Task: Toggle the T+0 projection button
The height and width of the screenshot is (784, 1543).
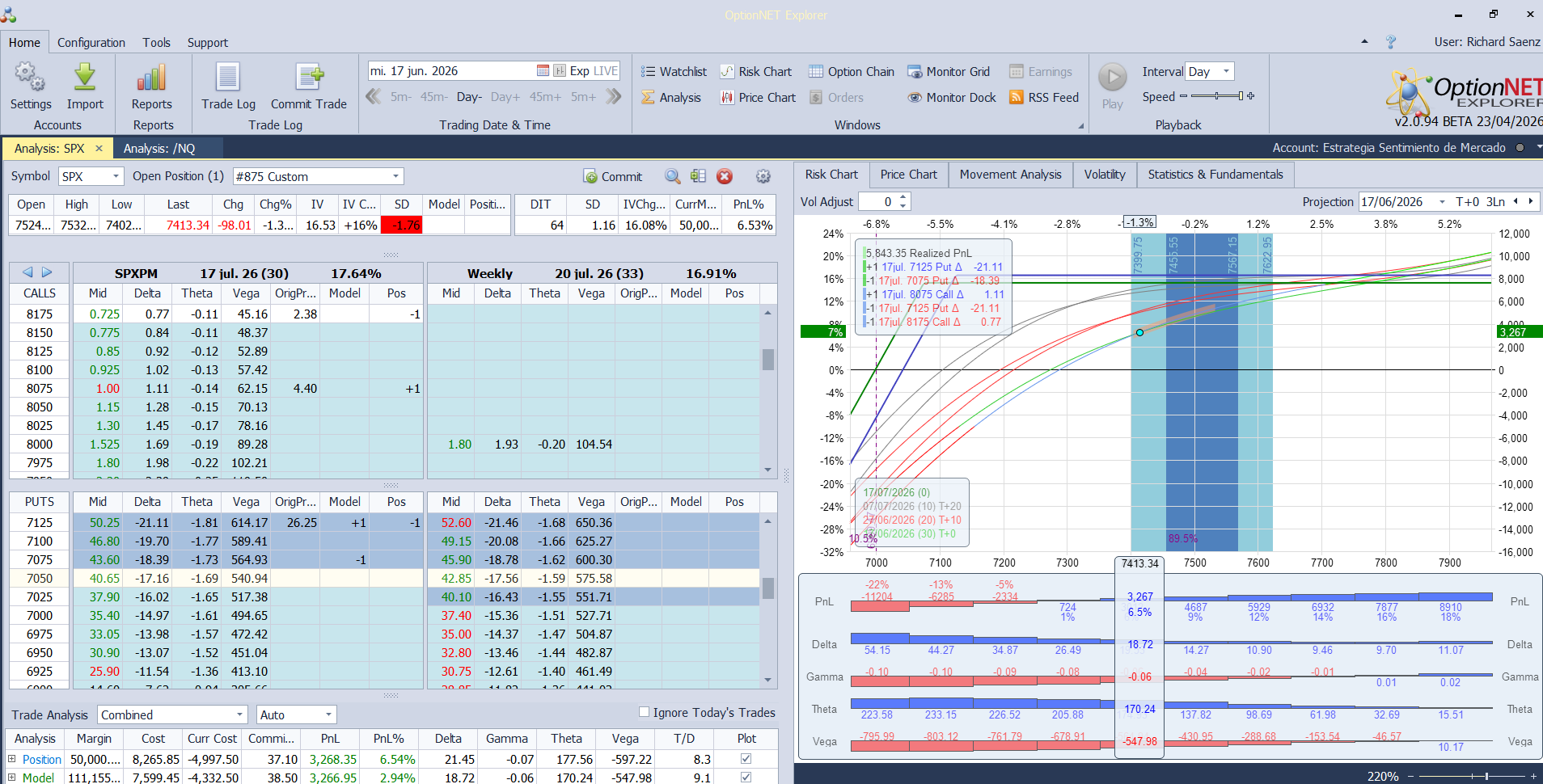Action: click(1468, 201)
